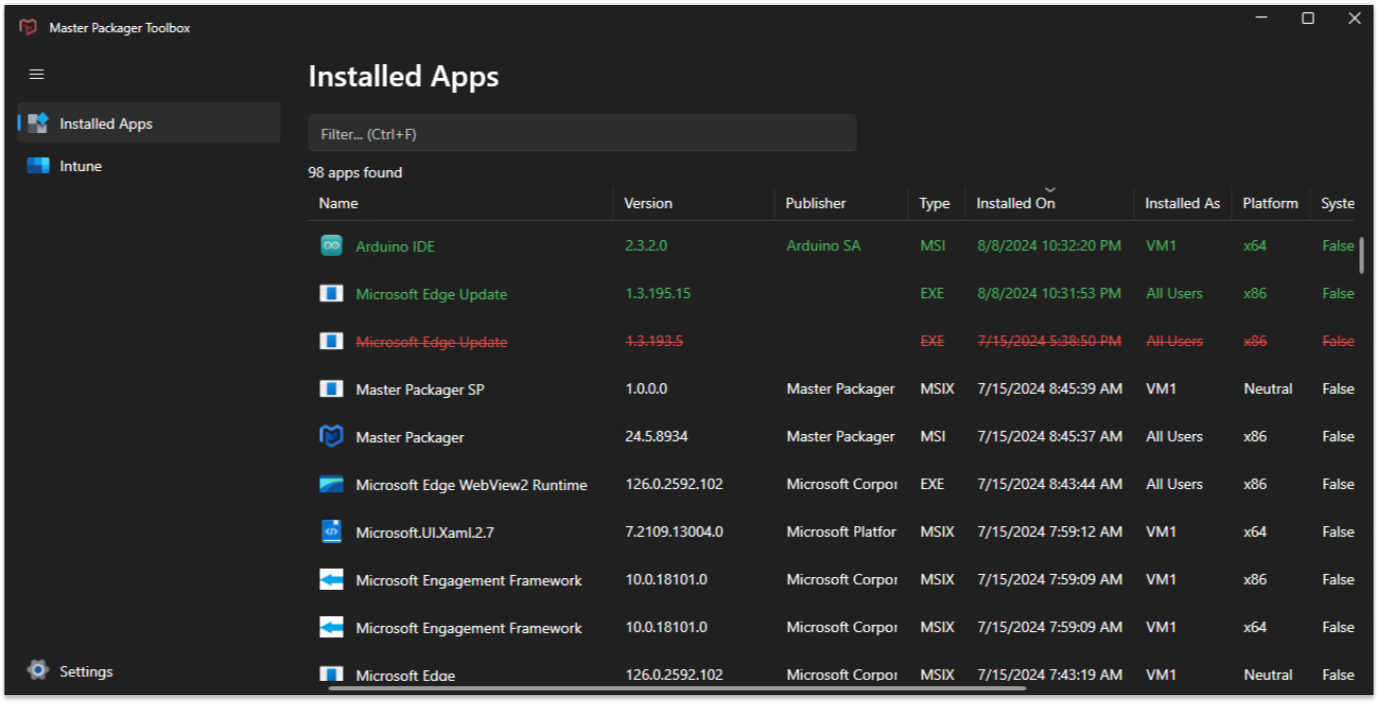Click the Neutral platform of Master Packager SP
Screen dimensions: 1378x703
tap(1268, 388)
